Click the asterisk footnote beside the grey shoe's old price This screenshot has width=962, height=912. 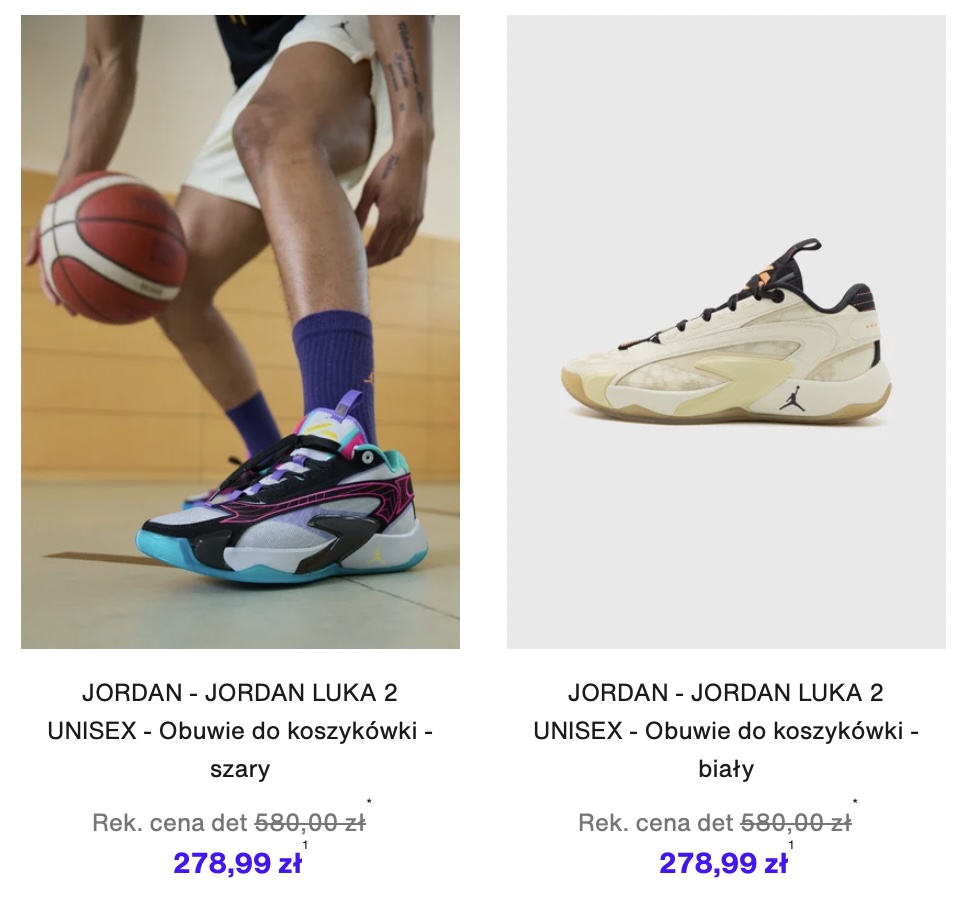369,802
